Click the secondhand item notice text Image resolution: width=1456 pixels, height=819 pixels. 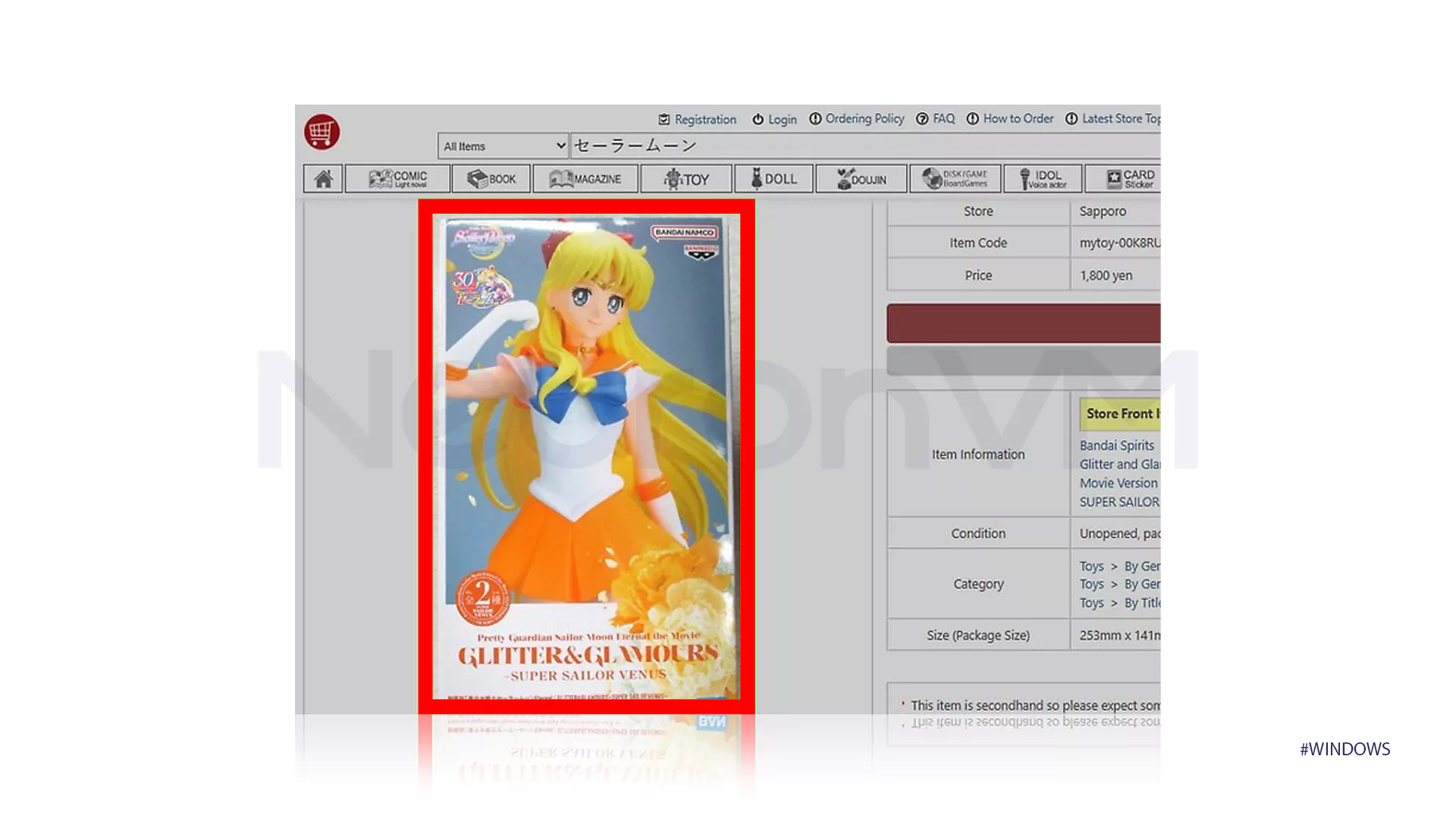pos(1035,705)
